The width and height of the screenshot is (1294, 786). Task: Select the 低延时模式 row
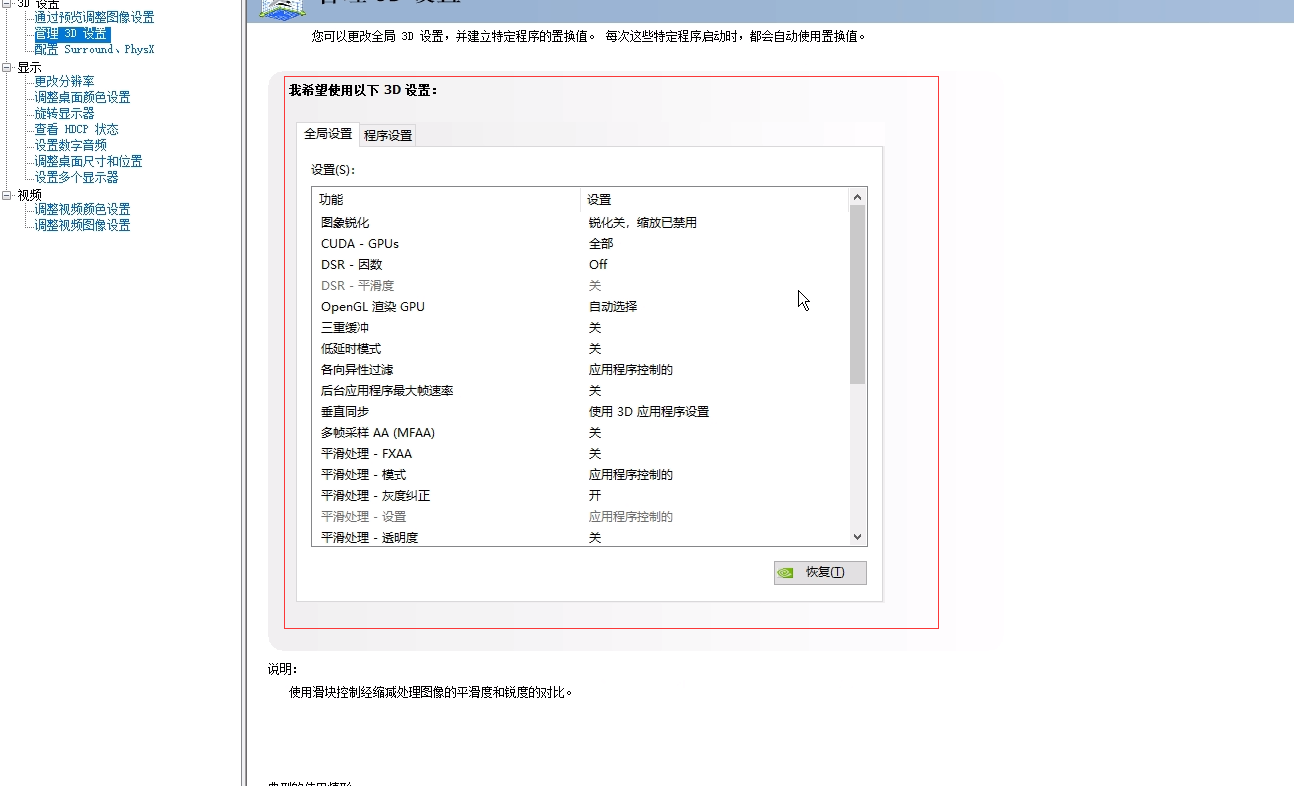point(580,349)
